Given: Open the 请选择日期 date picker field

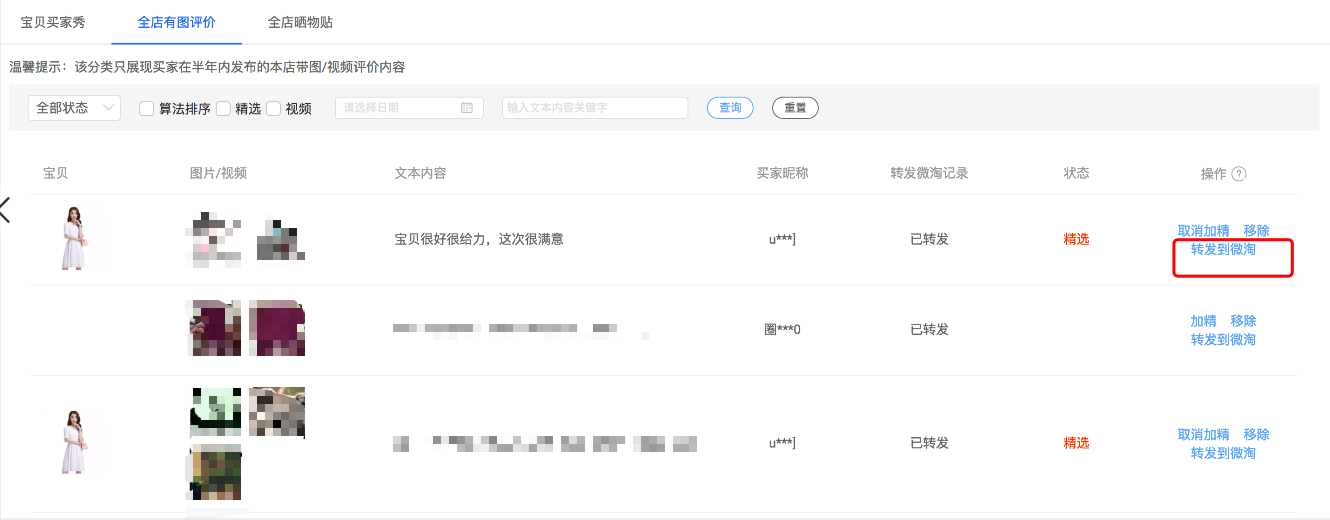Looking at the screenshot, I should point(409,108).
